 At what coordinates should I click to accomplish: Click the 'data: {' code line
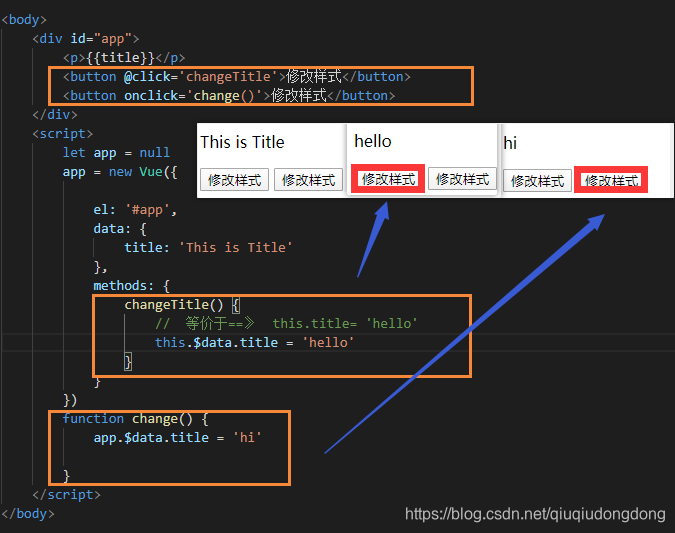120,229
